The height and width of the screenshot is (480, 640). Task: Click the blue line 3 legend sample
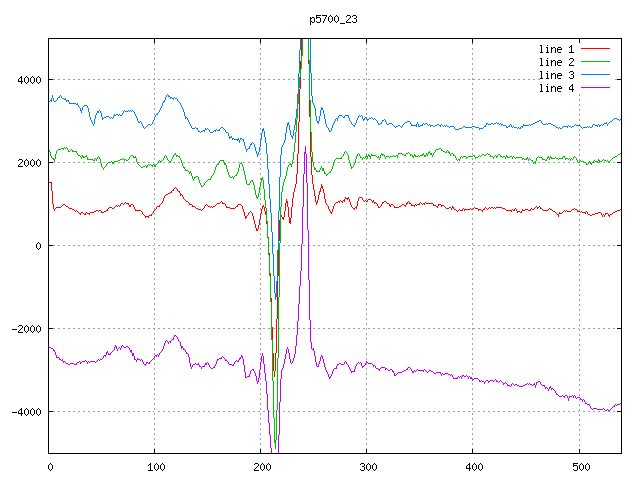595,75
